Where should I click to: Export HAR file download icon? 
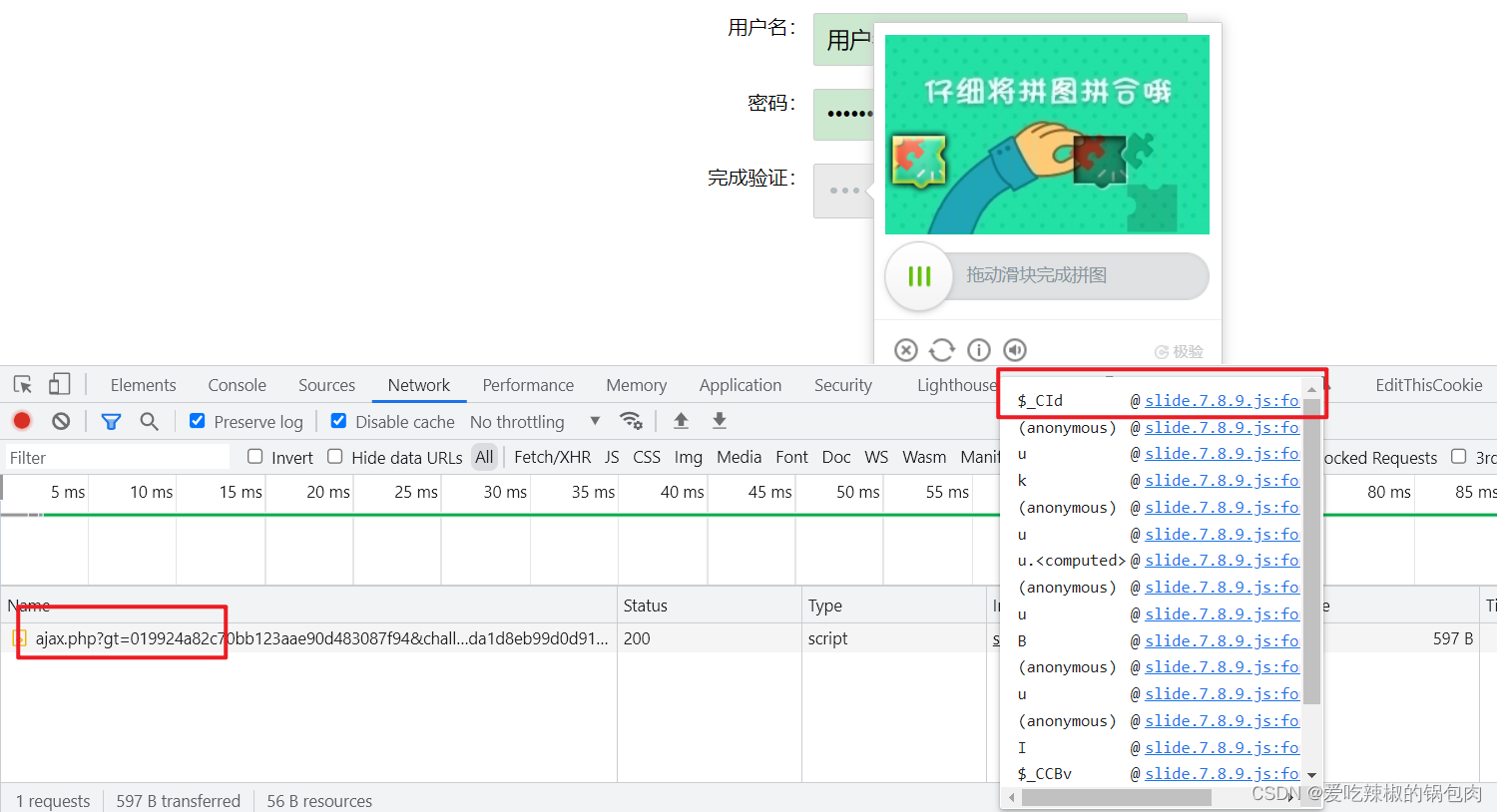(x=719, y=420)
